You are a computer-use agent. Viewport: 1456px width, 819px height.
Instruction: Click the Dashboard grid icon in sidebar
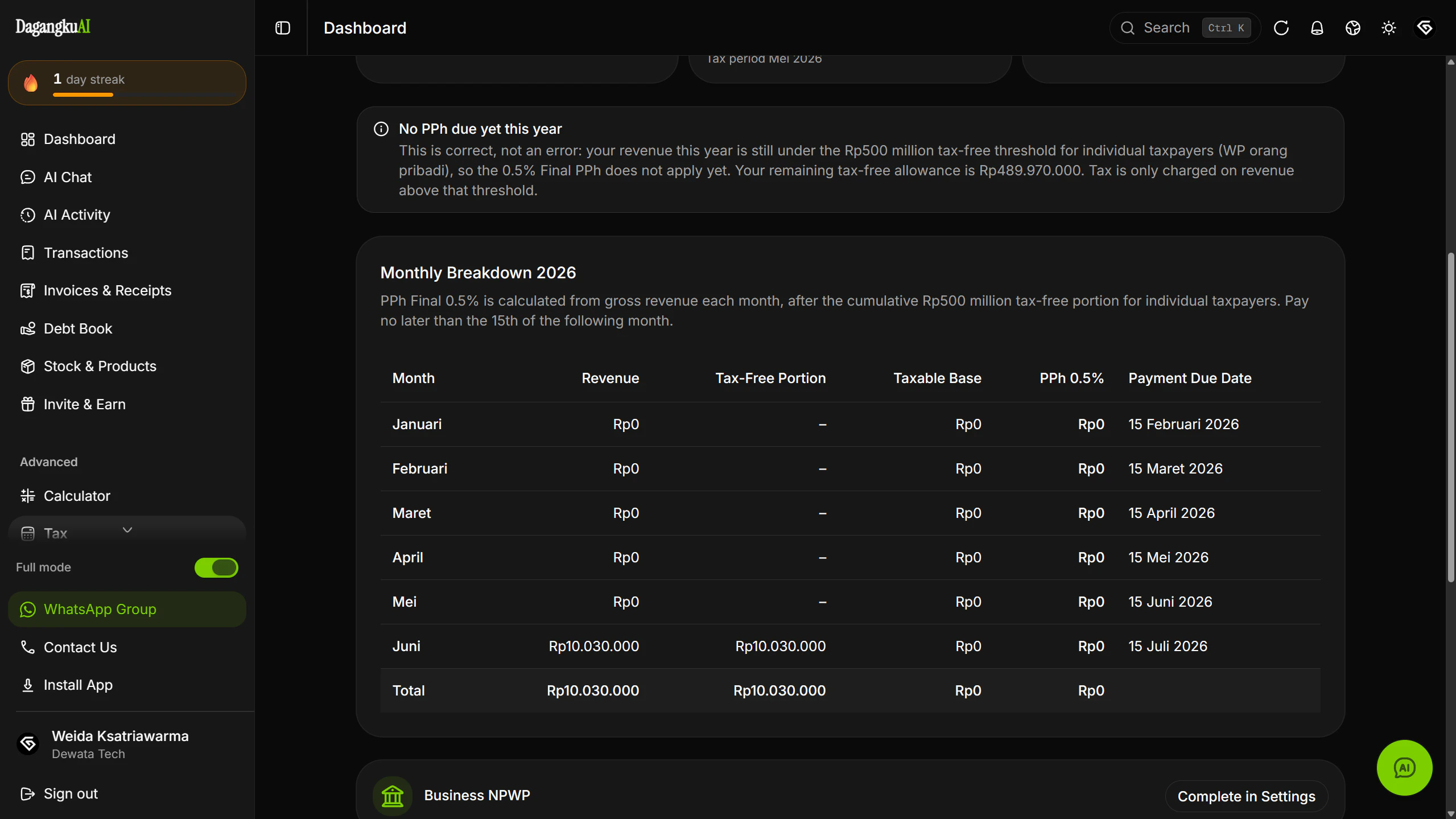pyautogui.click(x=28, y=139)
